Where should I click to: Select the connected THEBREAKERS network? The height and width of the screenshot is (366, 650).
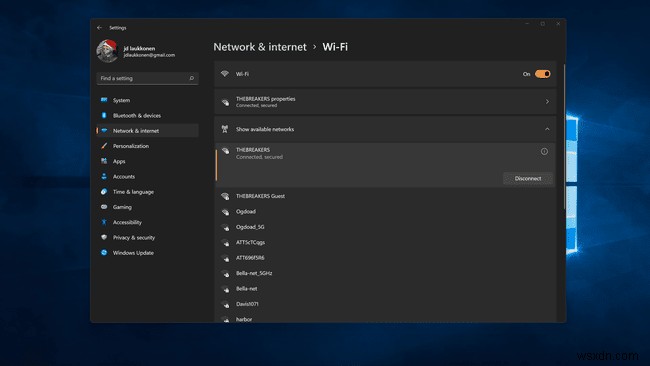[x=385, y=165]
